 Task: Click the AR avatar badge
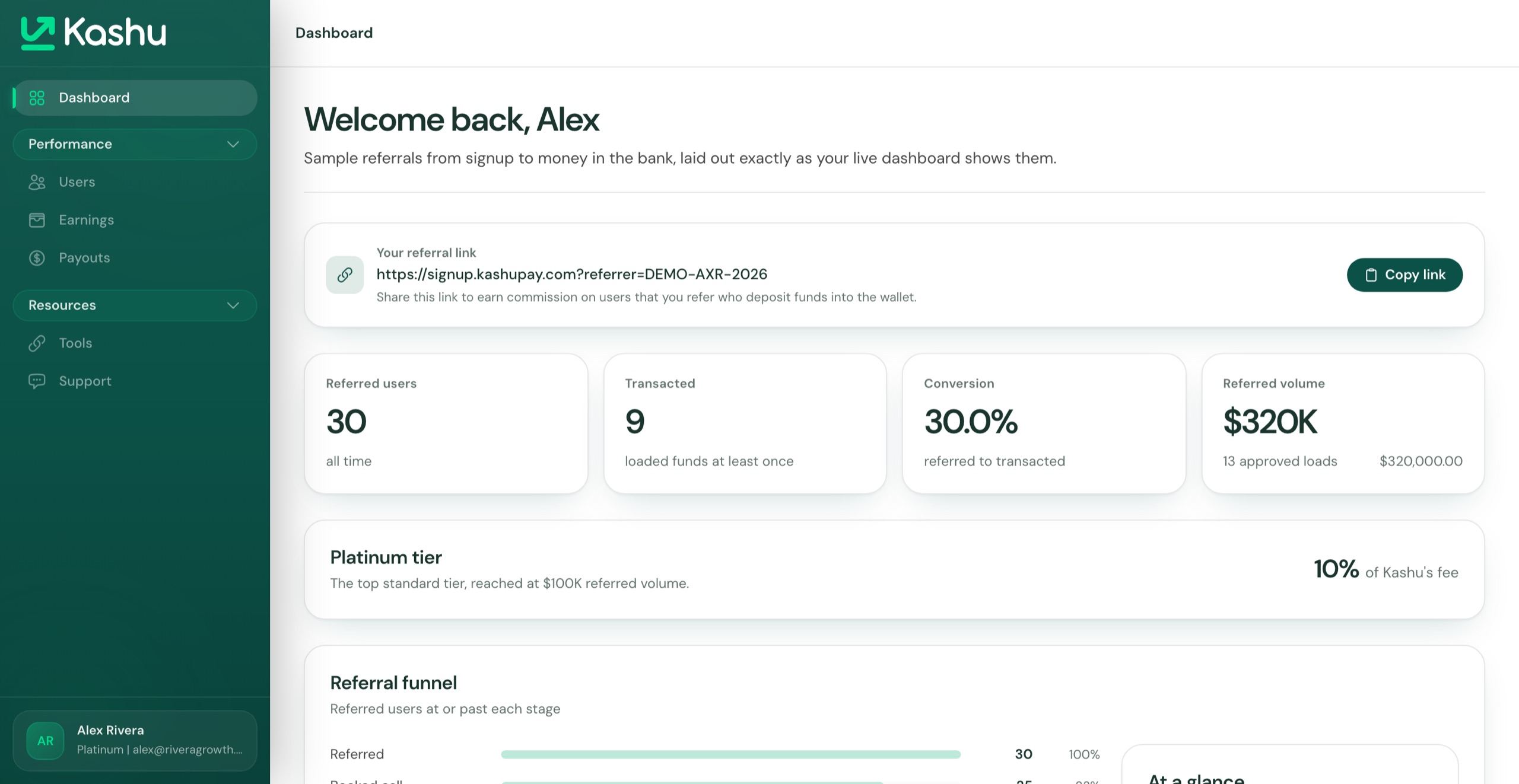[x=45, y=741]
